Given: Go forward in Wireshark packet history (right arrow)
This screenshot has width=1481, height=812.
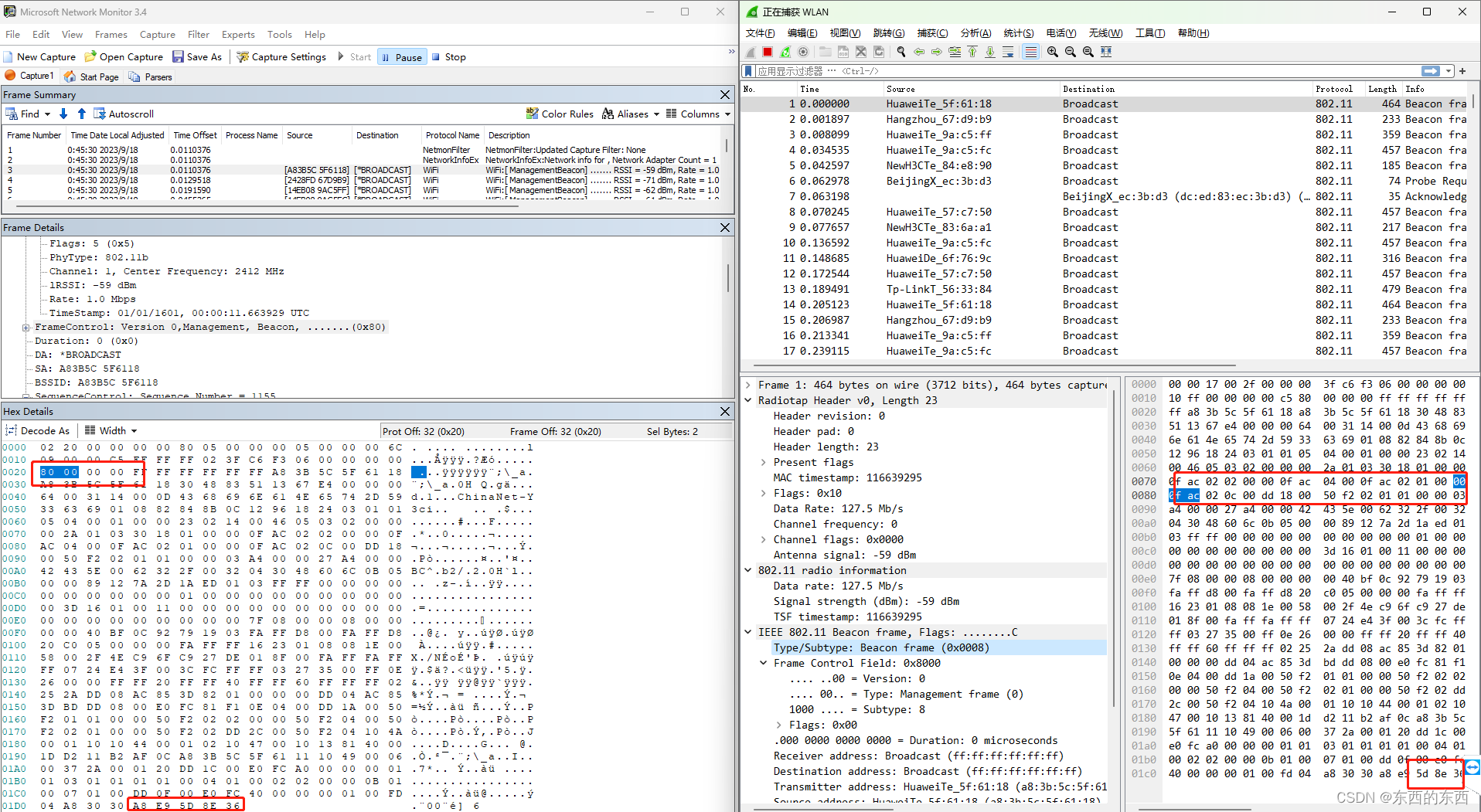Looking at the screenshot, I should [937, 52].
